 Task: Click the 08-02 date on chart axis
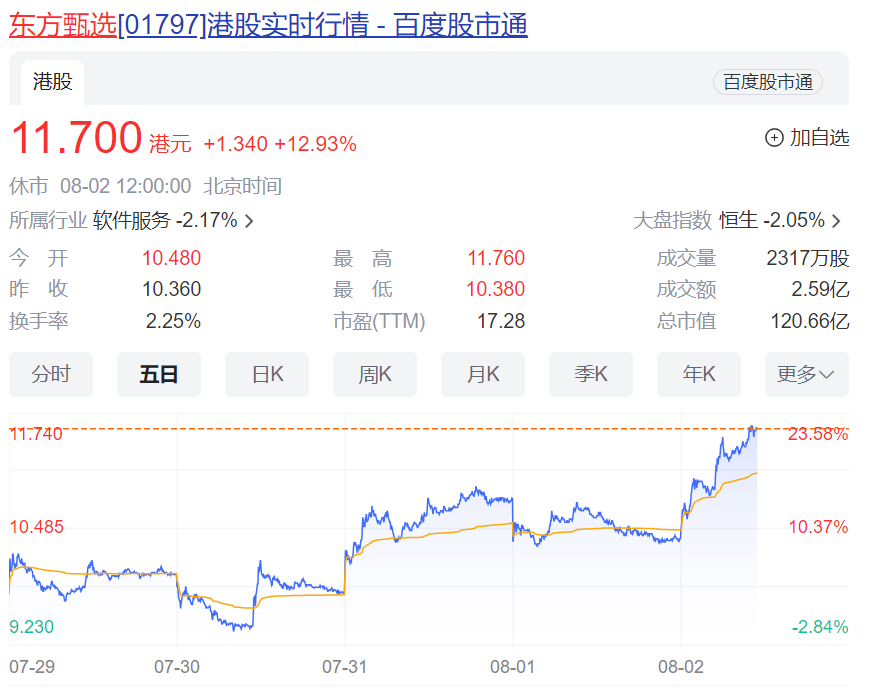pyautogui.click(x=681, y=667)
